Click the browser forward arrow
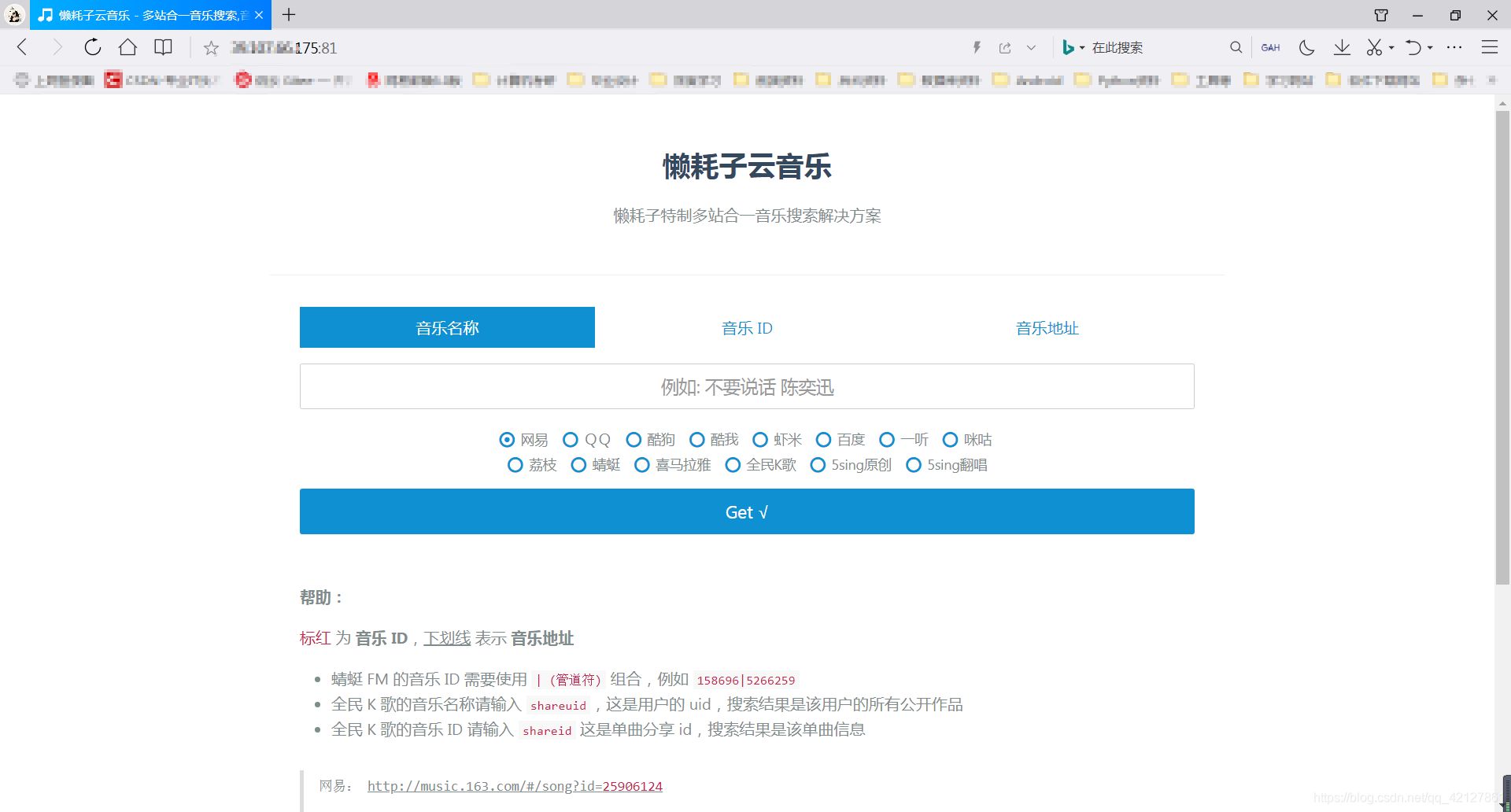Viewport: 1511px width, 812px height. point(57,47)
